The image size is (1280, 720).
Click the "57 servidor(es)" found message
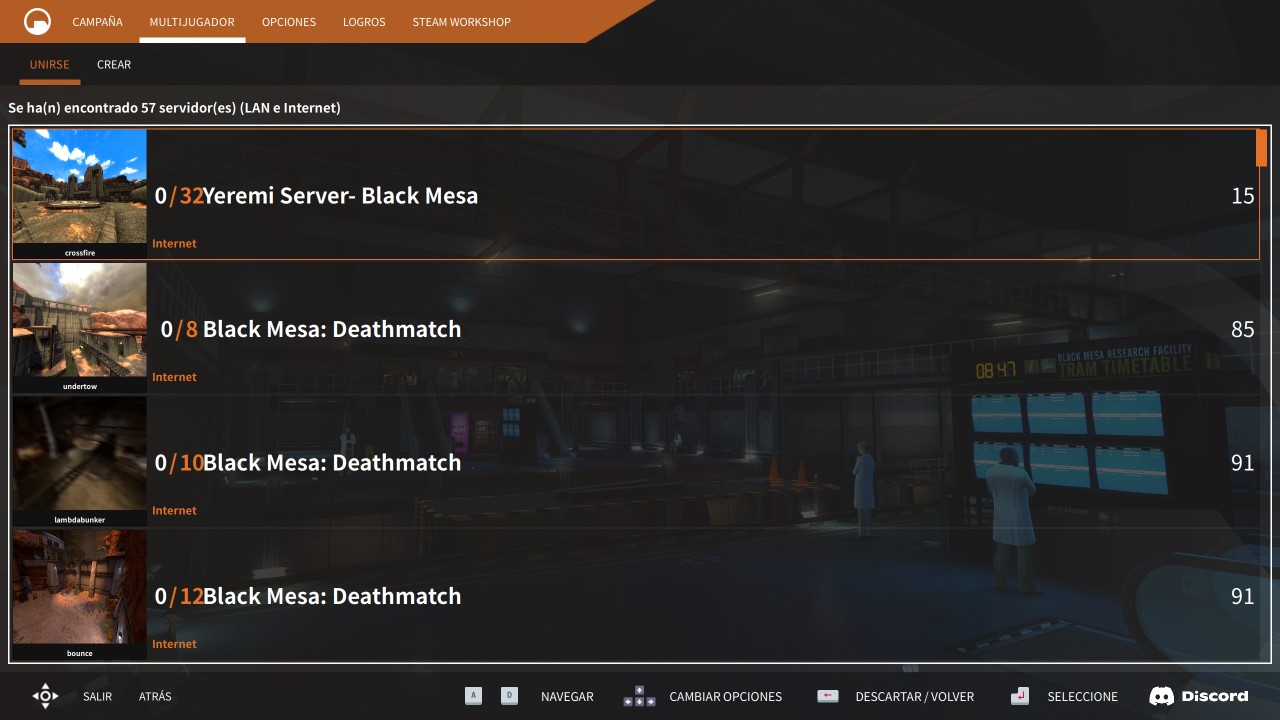tap(174, 108)
